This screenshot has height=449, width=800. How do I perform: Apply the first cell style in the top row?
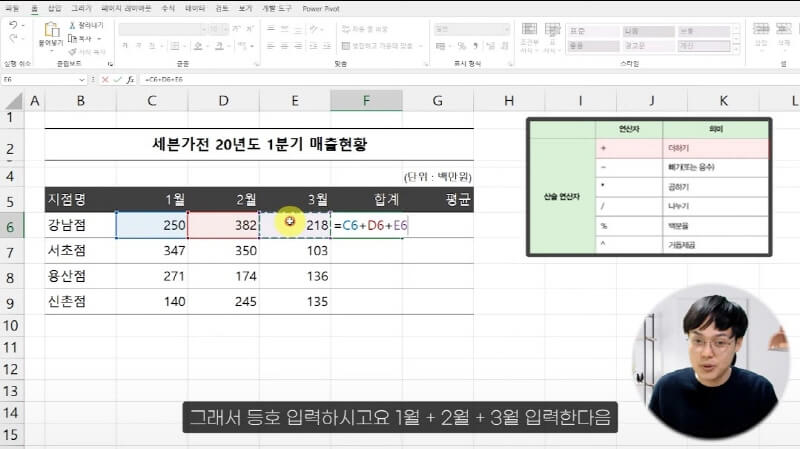pos(593,31)
